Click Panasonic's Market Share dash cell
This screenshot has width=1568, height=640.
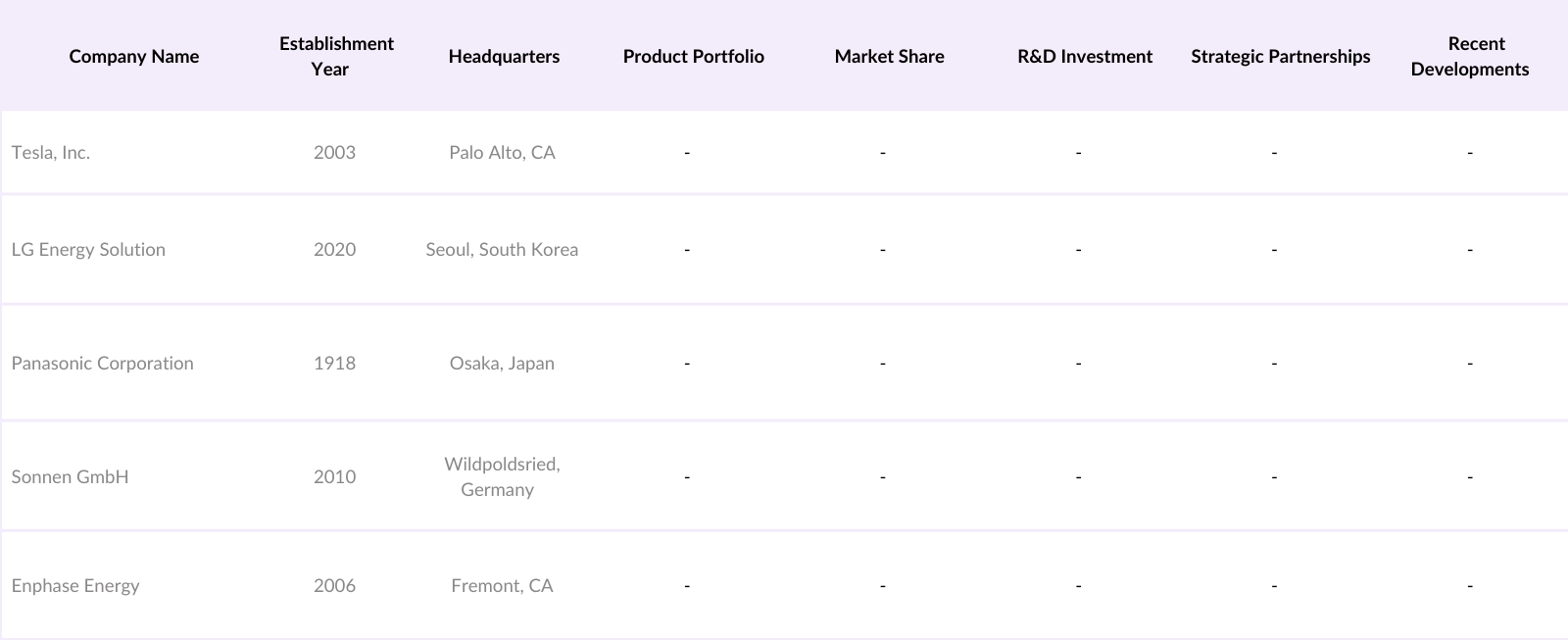(x=883, y=363)
